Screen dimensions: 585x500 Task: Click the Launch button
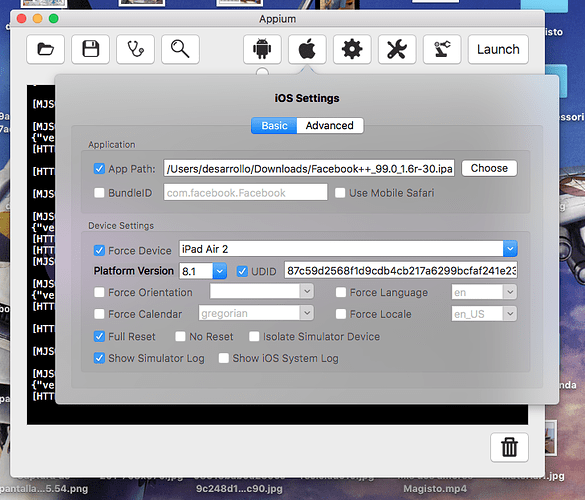(x=498, y=49)
